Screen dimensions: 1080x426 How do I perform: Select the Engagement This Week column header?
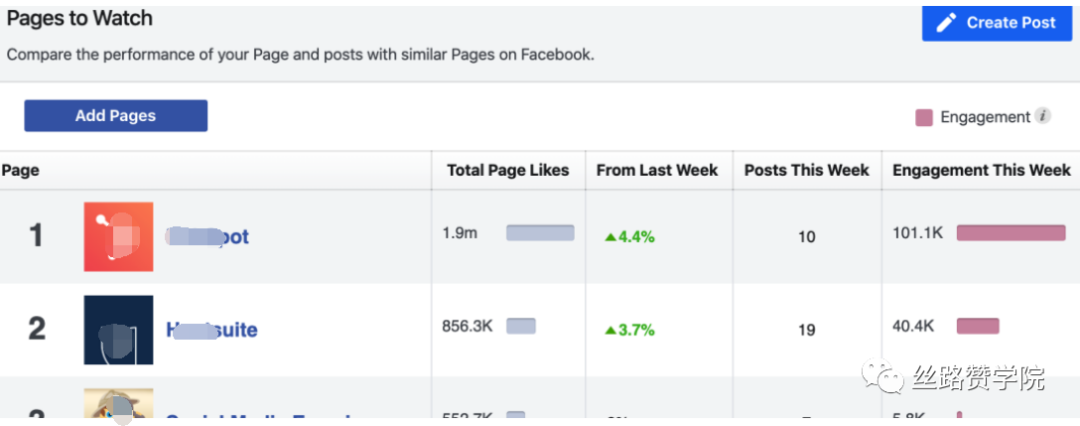[982, 170]
